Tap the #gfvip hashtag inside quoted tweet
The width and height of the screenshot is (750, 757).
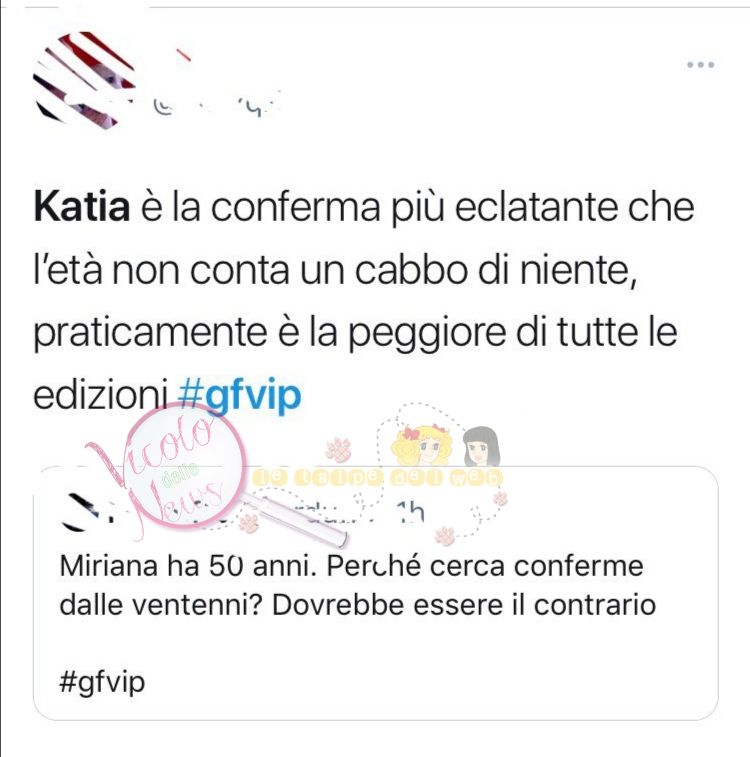click(102, 682)
